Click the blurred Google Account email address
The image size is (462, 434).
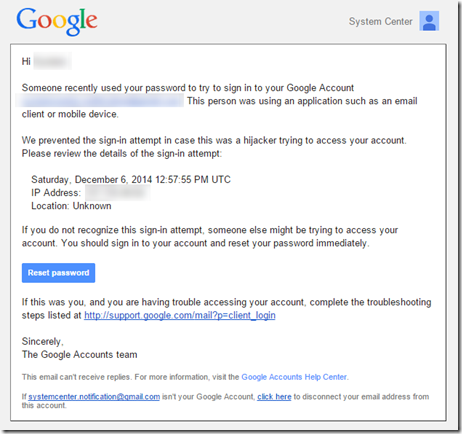coord(100,101)
